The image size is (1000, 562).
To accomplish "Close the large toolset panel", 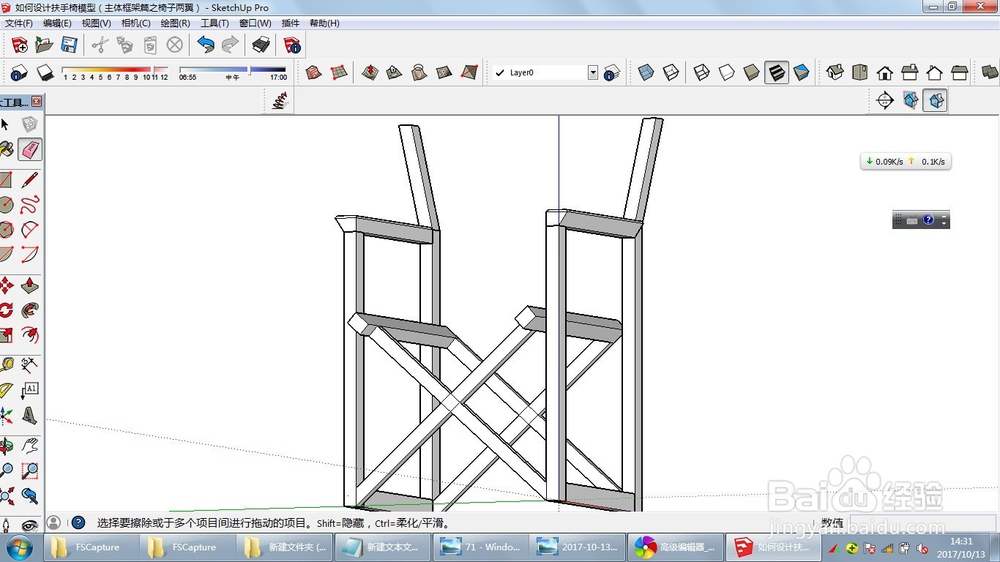I will pyautogui.click(x=37, y=101).
